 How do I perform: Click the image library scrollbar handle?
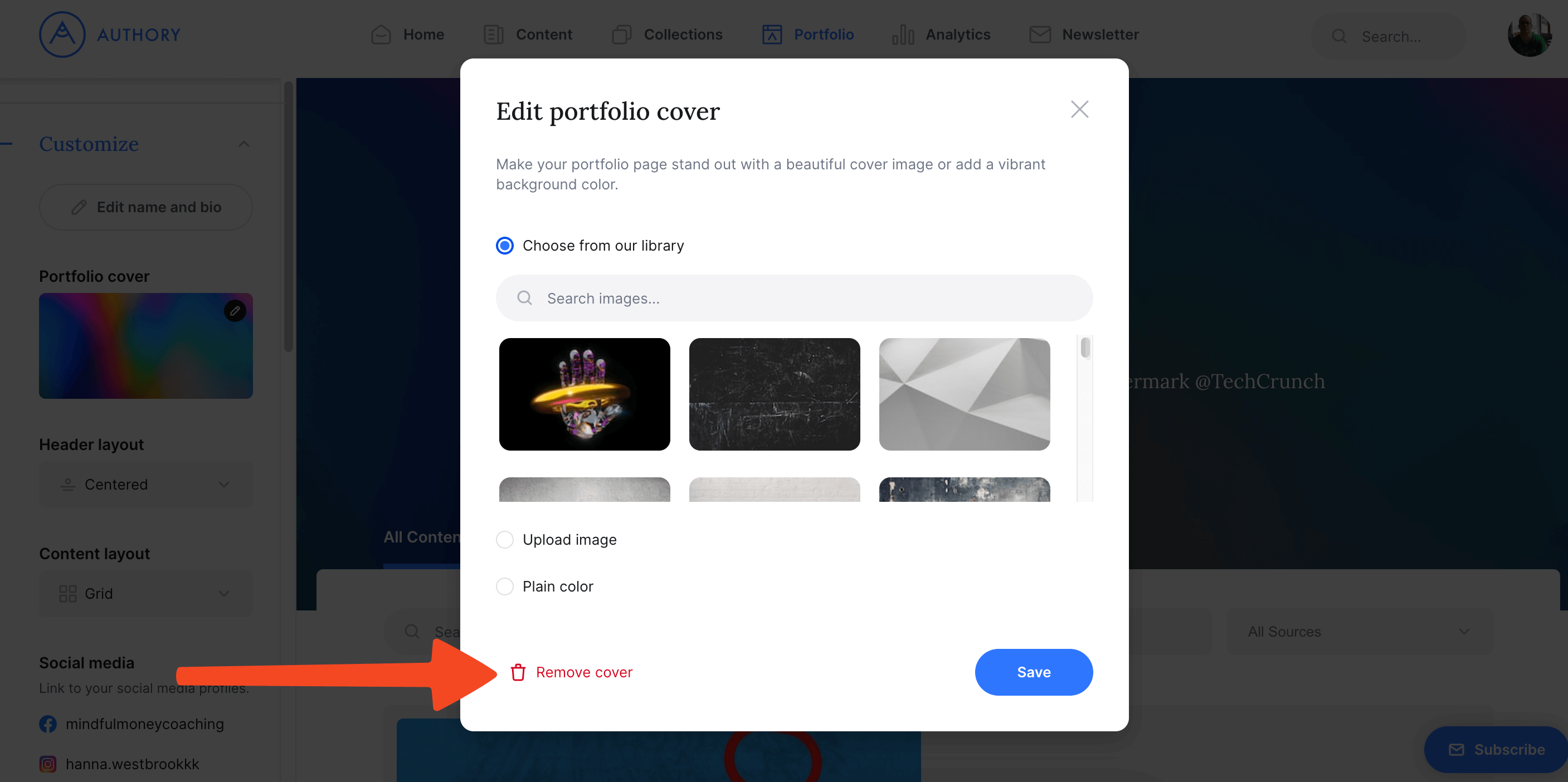click(x=1085, y=348)
